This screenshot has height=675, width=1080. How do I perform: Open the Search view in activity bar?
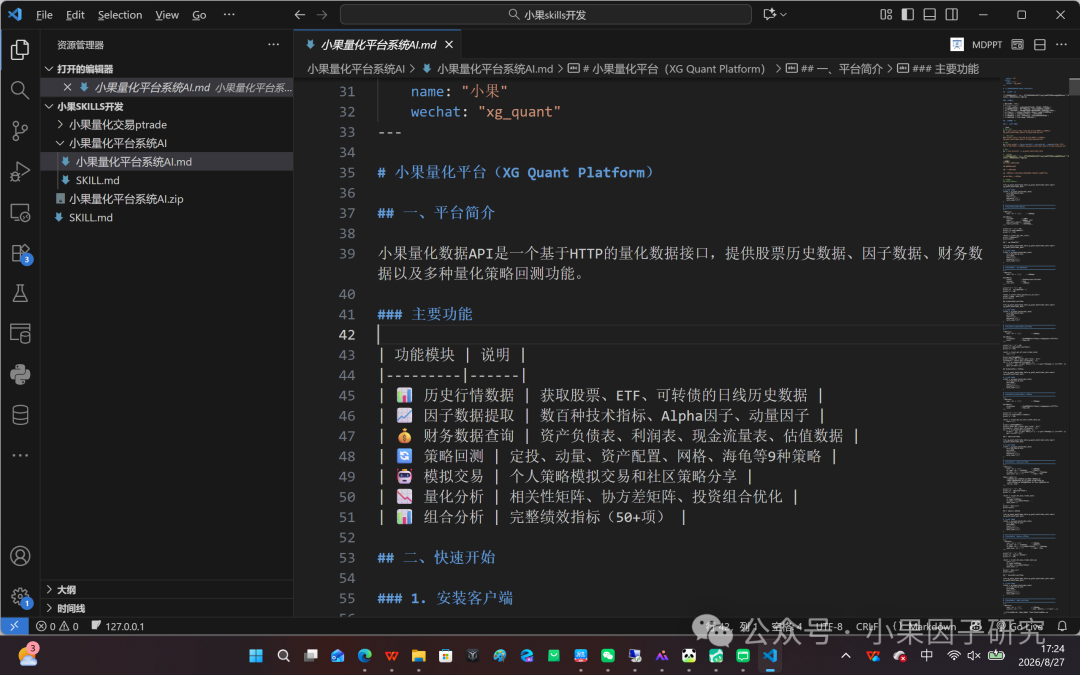tap(20, 90)
